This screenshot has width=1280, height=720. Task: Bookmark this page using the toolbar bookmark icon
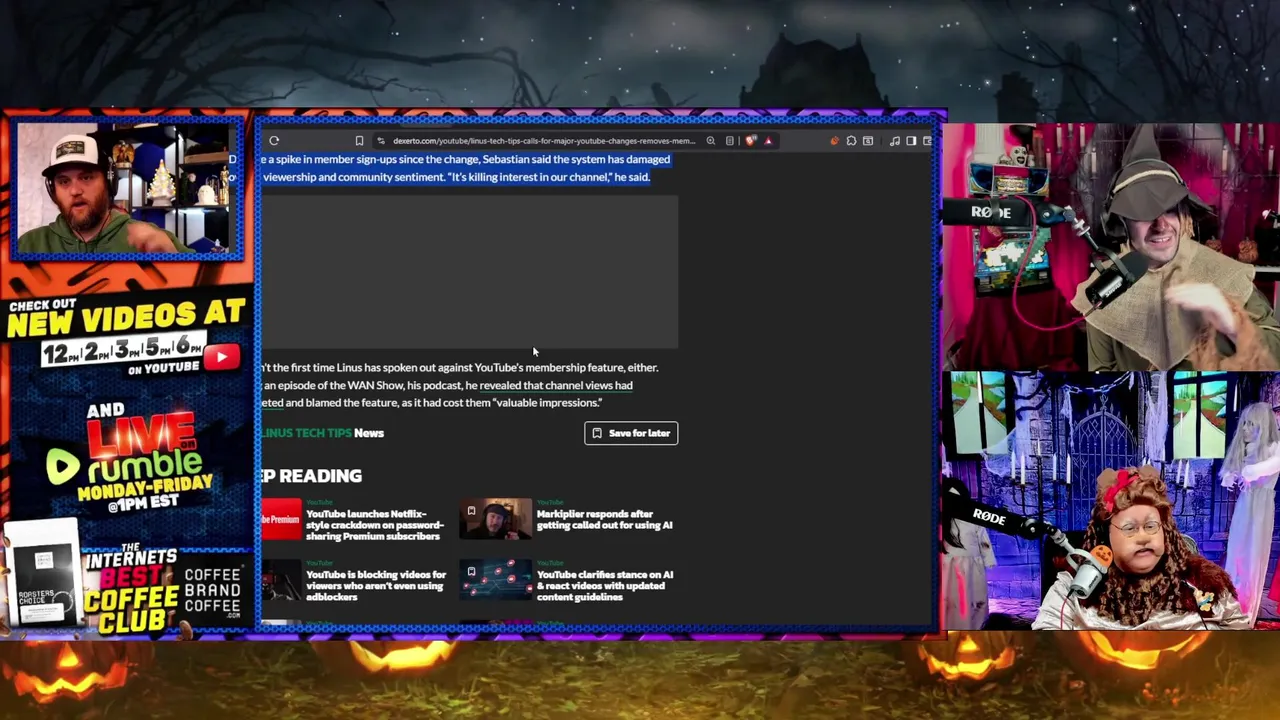(x=359, y=141)
